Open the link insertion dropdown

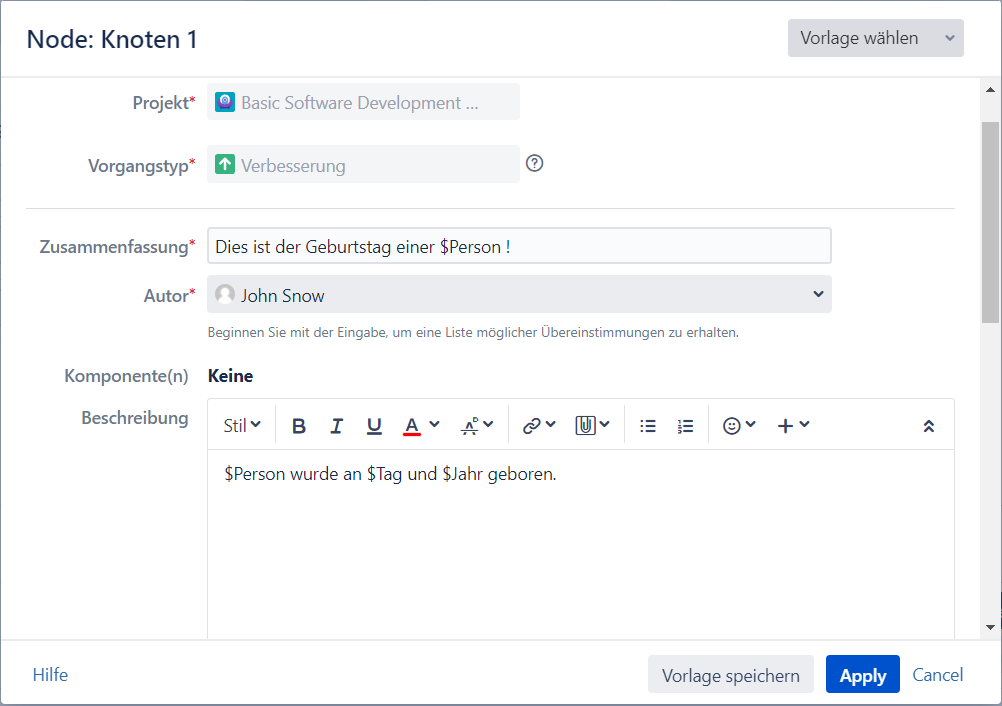pyautogui.click(x=539, y=426)
